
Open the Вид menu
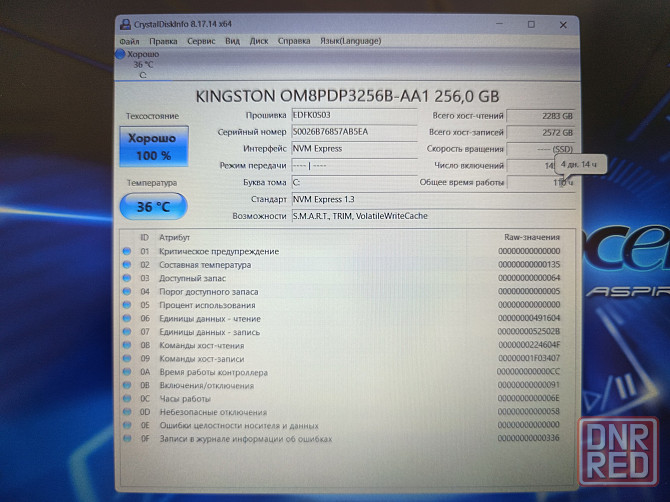point(232,41)
